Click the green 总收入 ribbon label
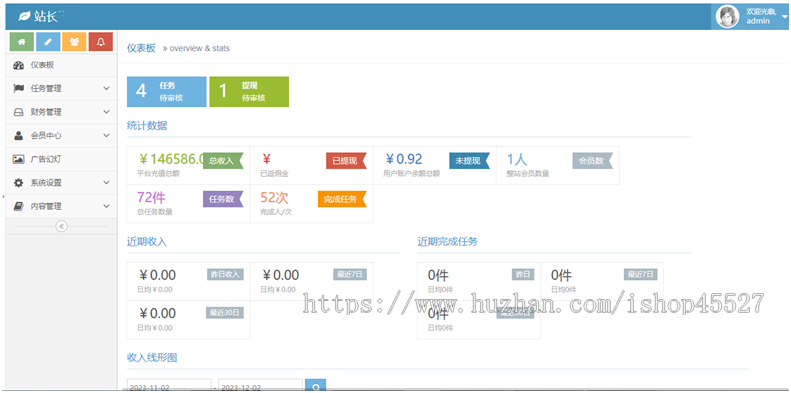Viewport: 791px width, 393px height. pos(223,161)
